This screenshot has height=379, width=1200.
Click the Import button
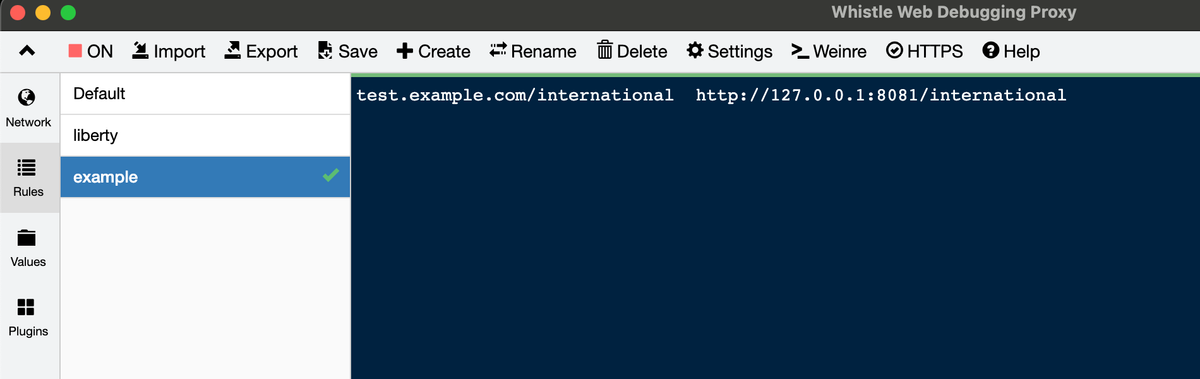pyautogui.click(x=169, y=51)
